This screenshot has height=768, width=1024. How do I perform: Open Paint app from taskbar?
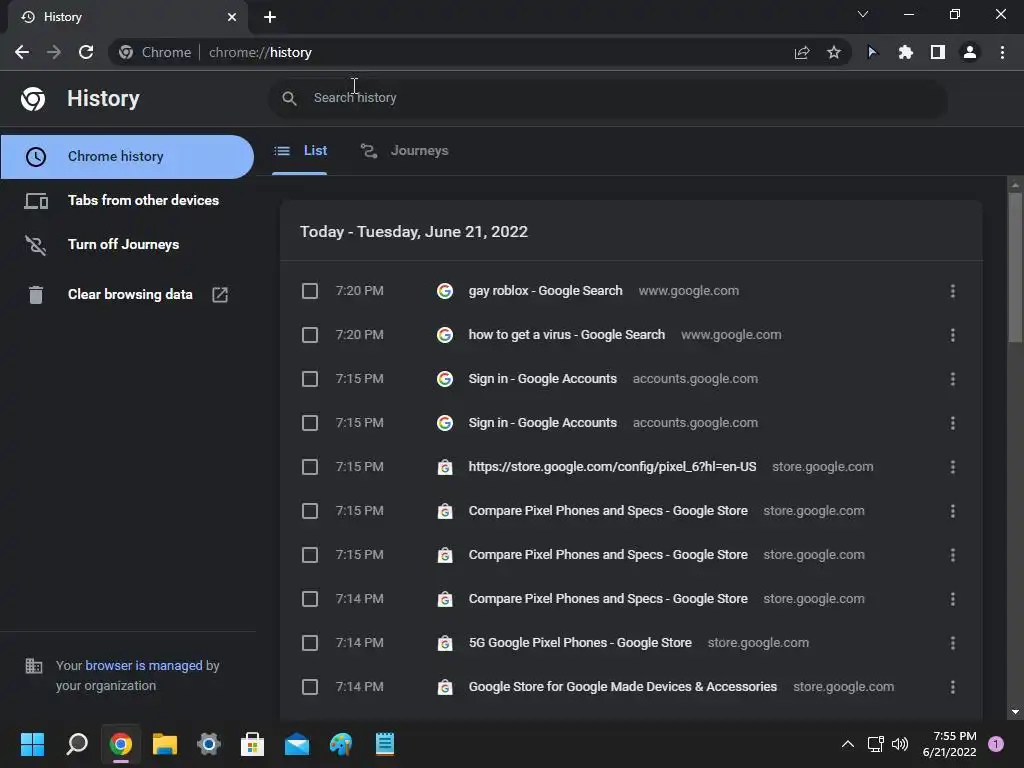[x=341, y=744]
